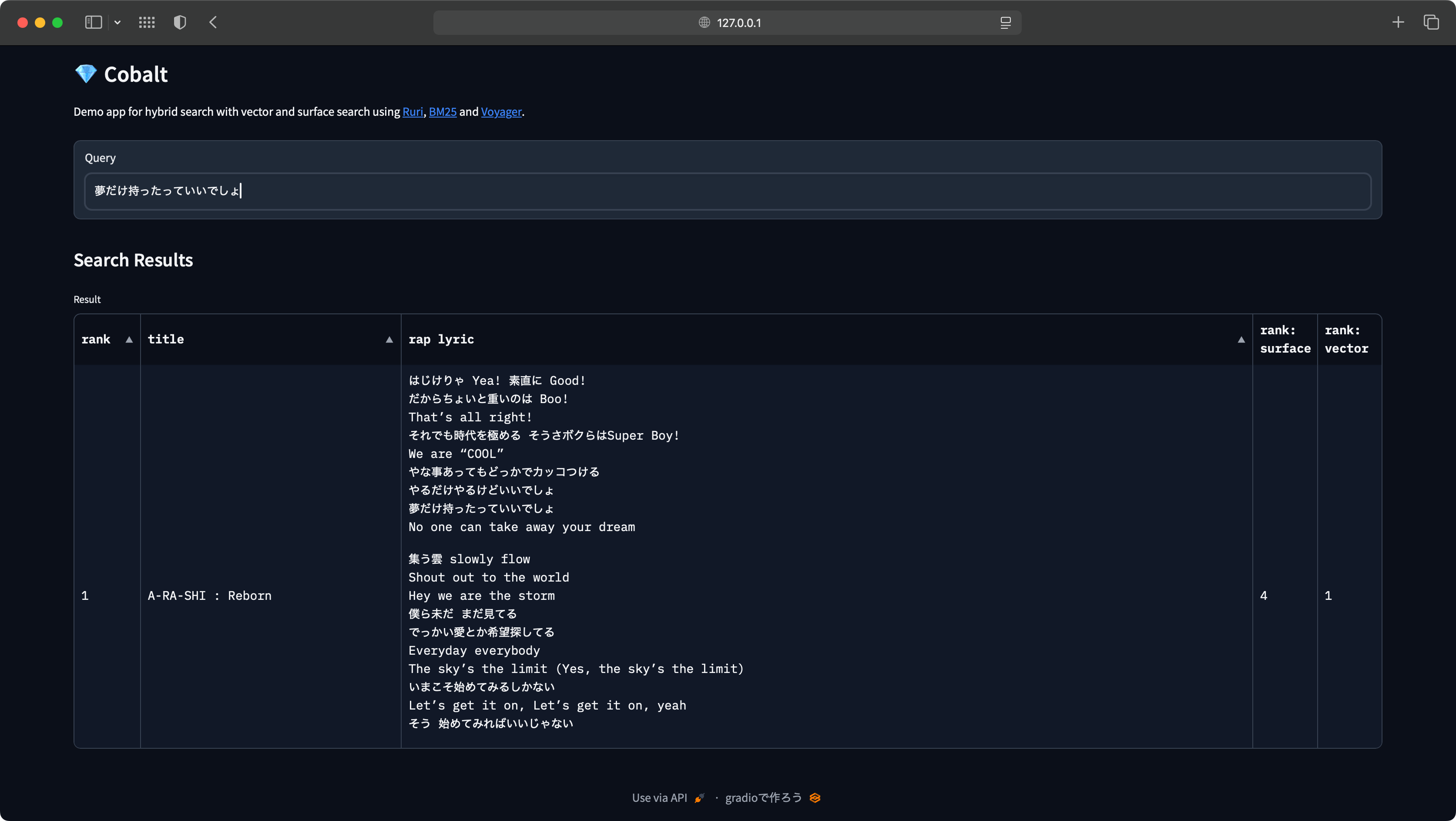
Task: Click the page appearance icon in the address bar
Action: [x=1006, y=23]
